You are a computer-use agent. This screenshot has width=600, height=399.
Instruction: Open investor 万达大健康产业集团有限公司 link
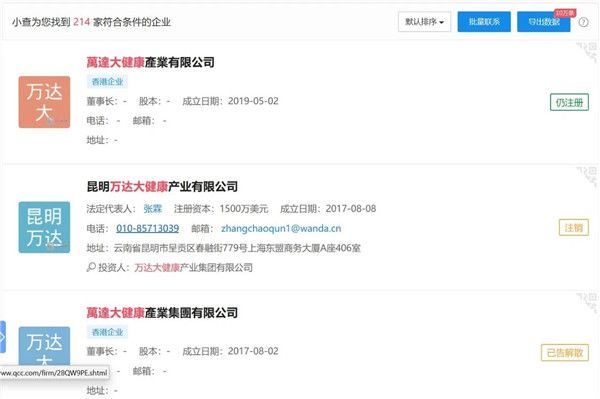coord(194,267)
